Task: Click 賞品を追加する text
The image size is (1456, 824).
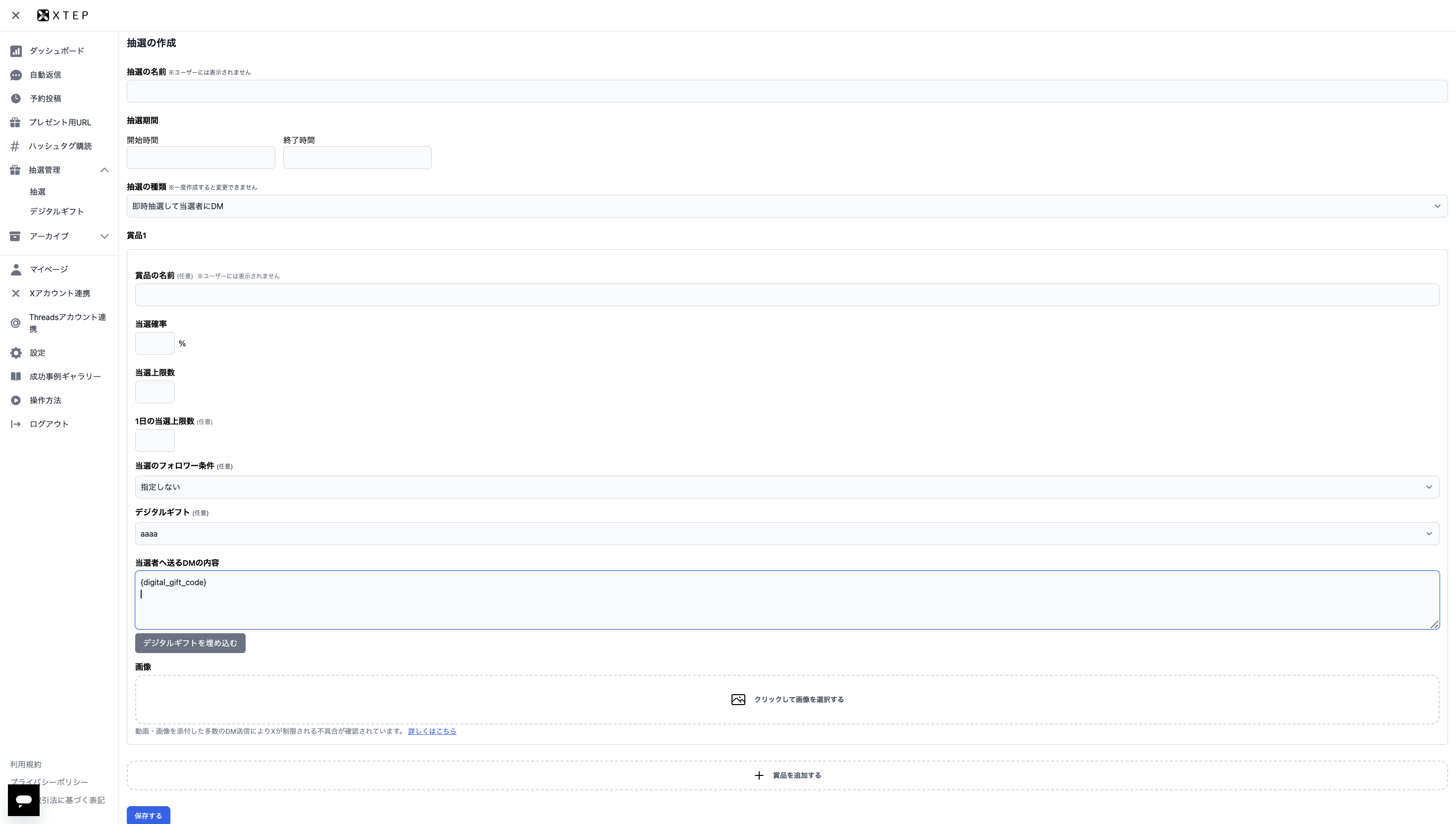Action: tap(796, 775)
